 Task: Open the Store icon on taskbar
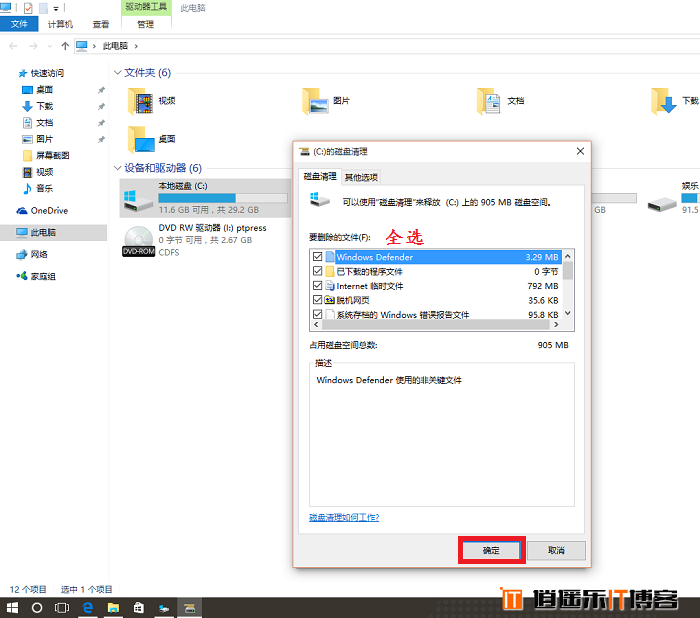pyautogui.click(x=139, y=608)
